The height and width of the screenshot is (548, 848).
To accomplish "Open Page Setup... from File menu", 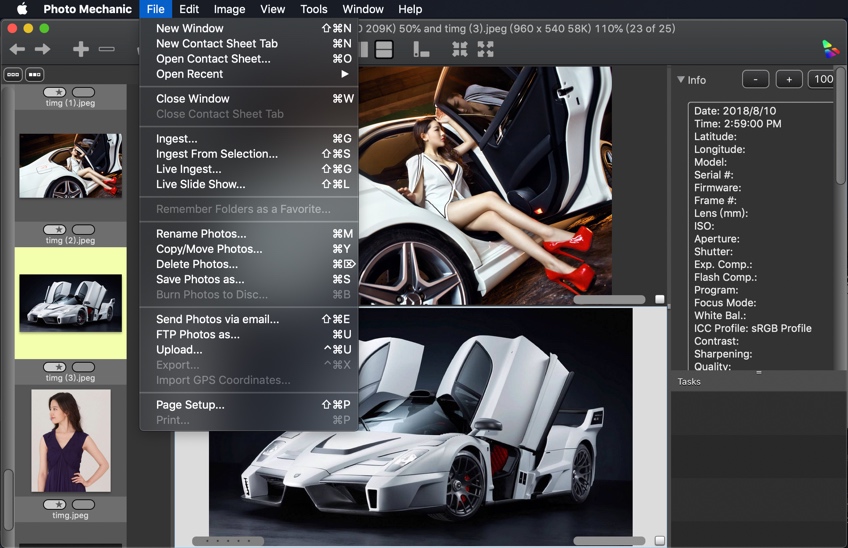I will 249,405.
